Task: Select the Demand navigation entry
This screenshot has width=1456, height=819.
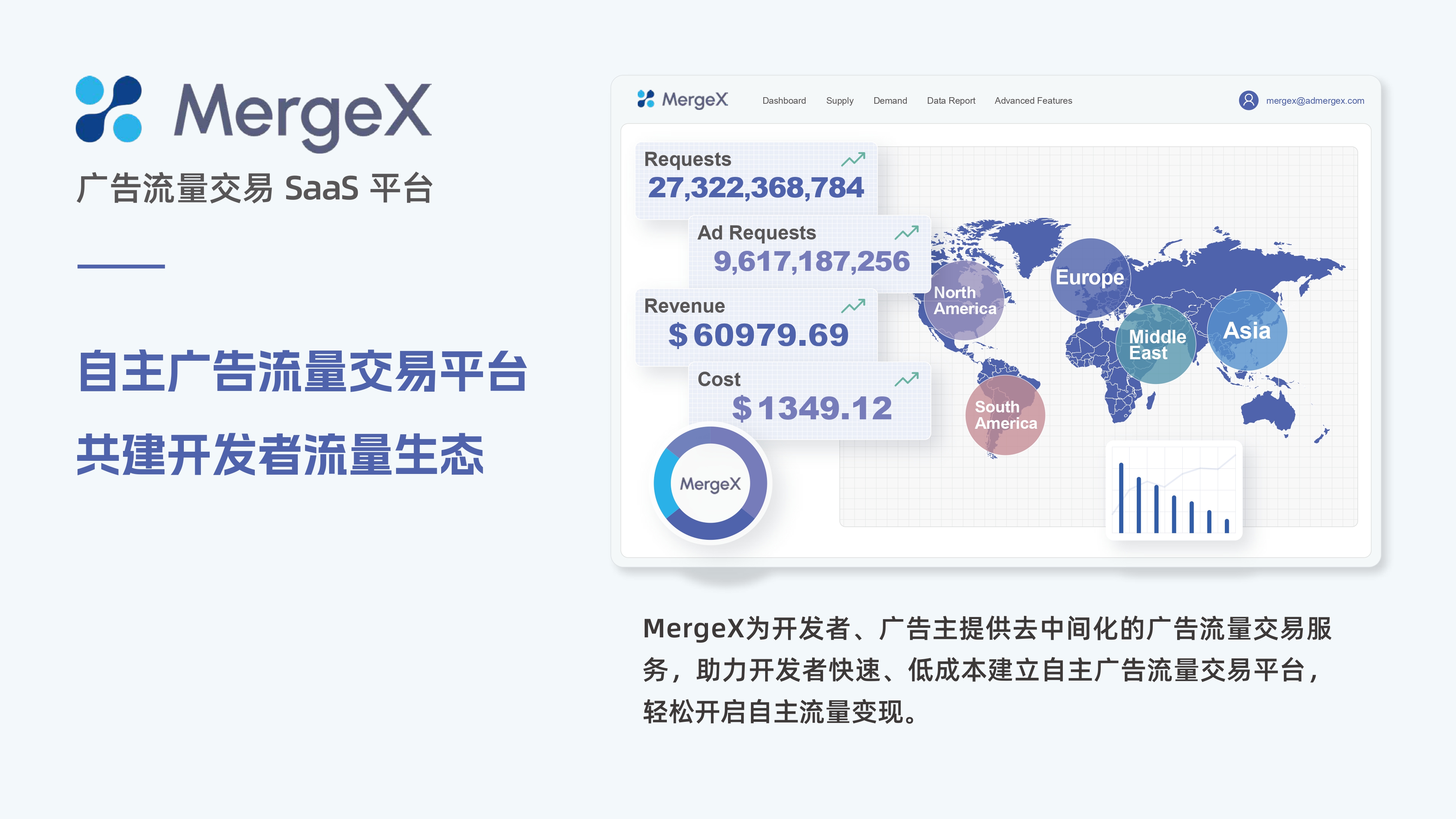Action: pos(890,100)
